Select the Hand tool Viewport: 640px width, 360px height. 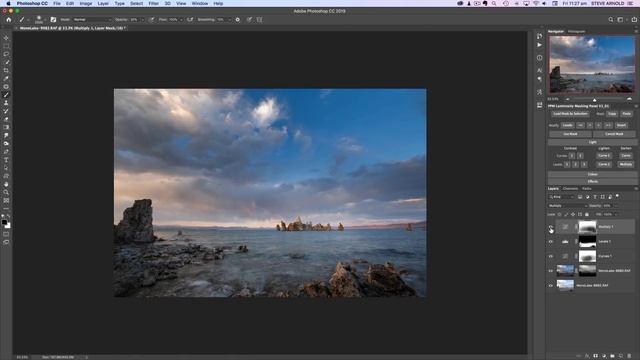point(6,184)
